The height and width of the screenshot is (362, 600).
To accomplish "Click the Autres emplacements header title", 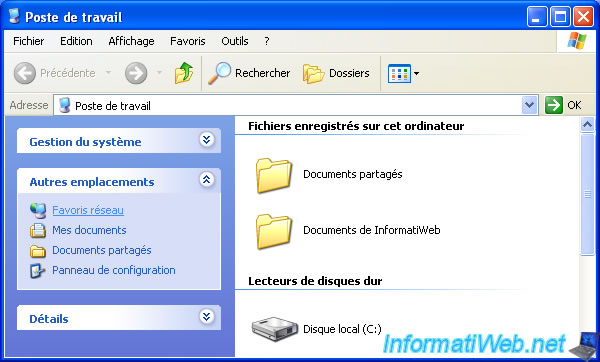I will pos(92,182).
